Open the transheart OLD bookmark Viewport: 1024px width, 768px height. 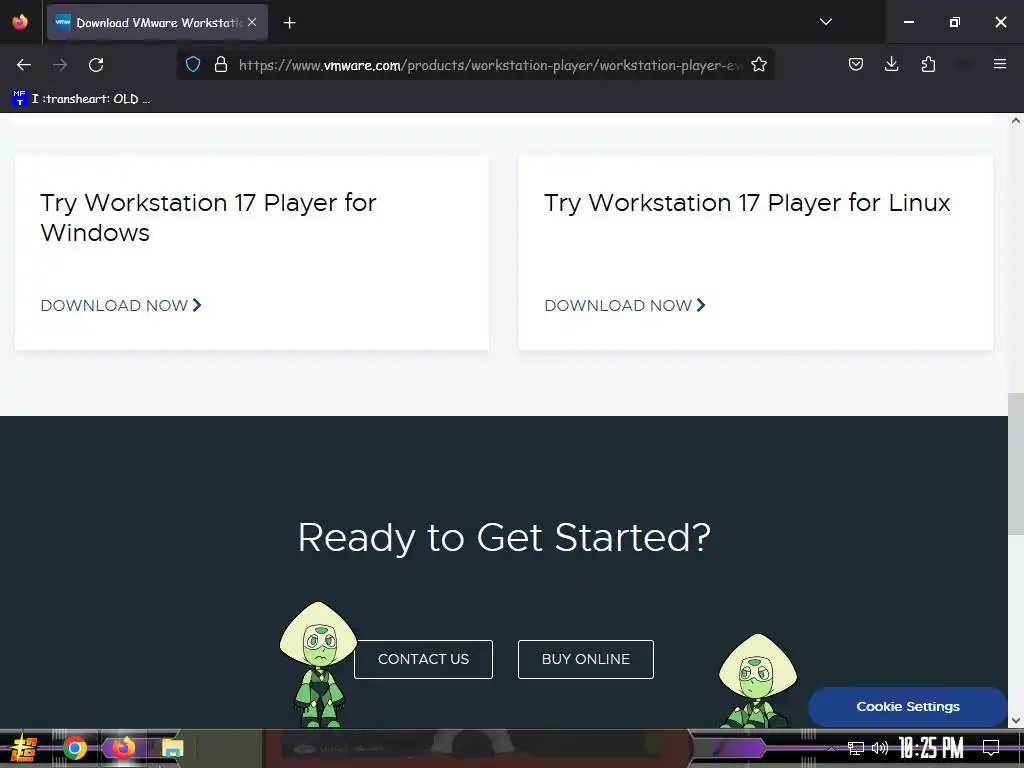tap(82, 99)
